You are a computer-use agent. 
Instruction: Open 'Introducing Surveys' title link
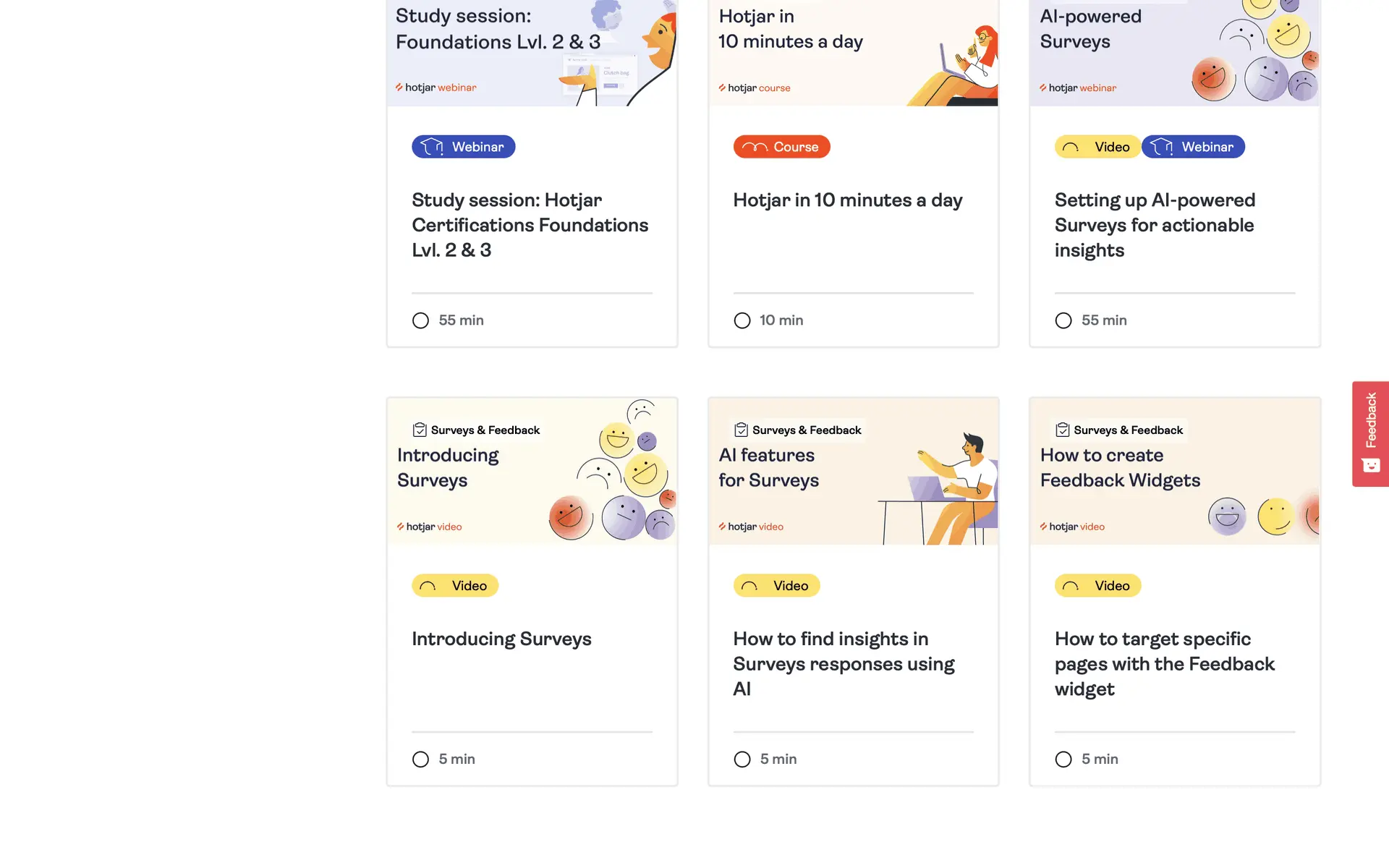[x=501, y=639]
